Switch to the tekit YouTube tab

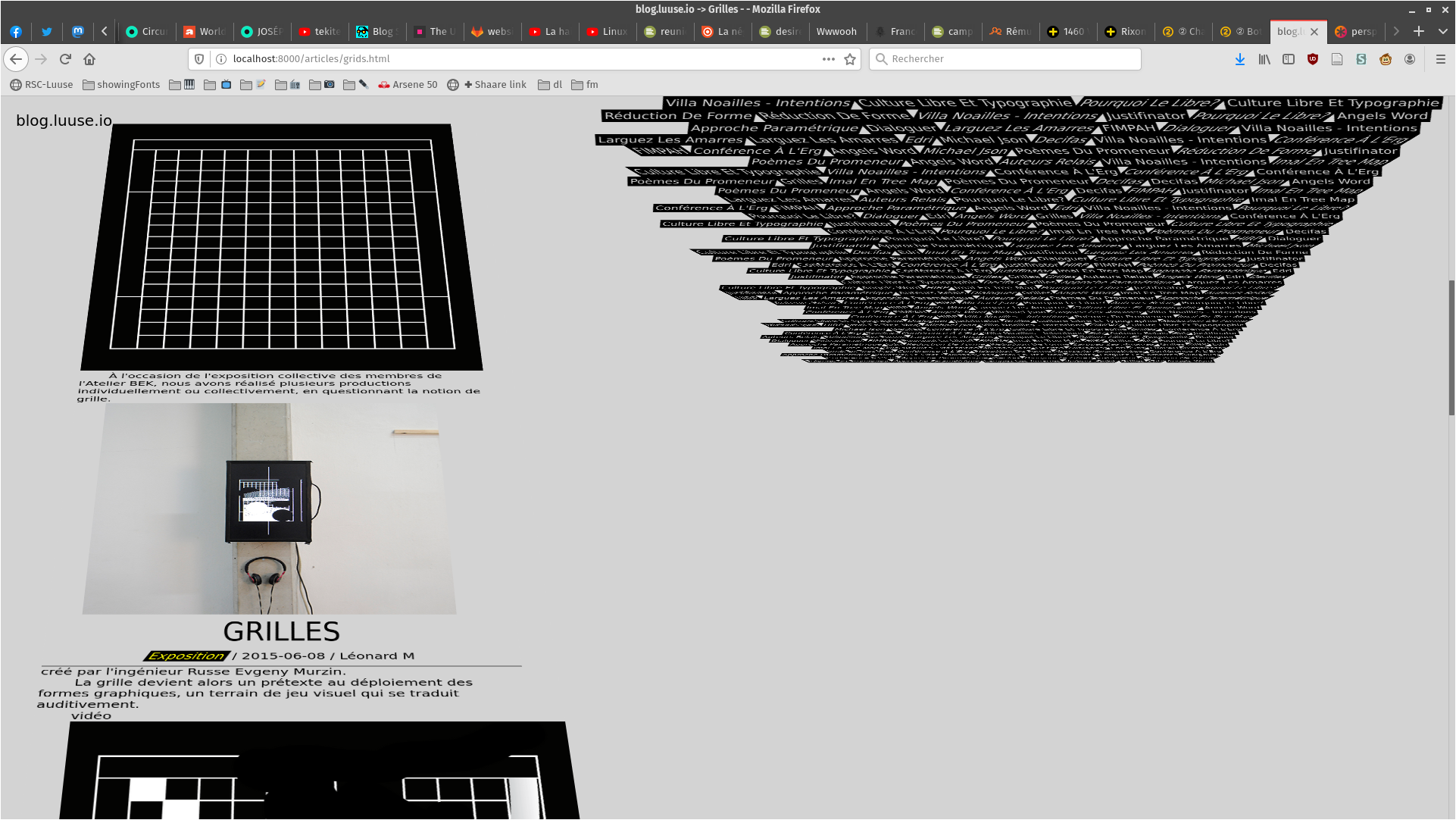(x=319, y=31)
